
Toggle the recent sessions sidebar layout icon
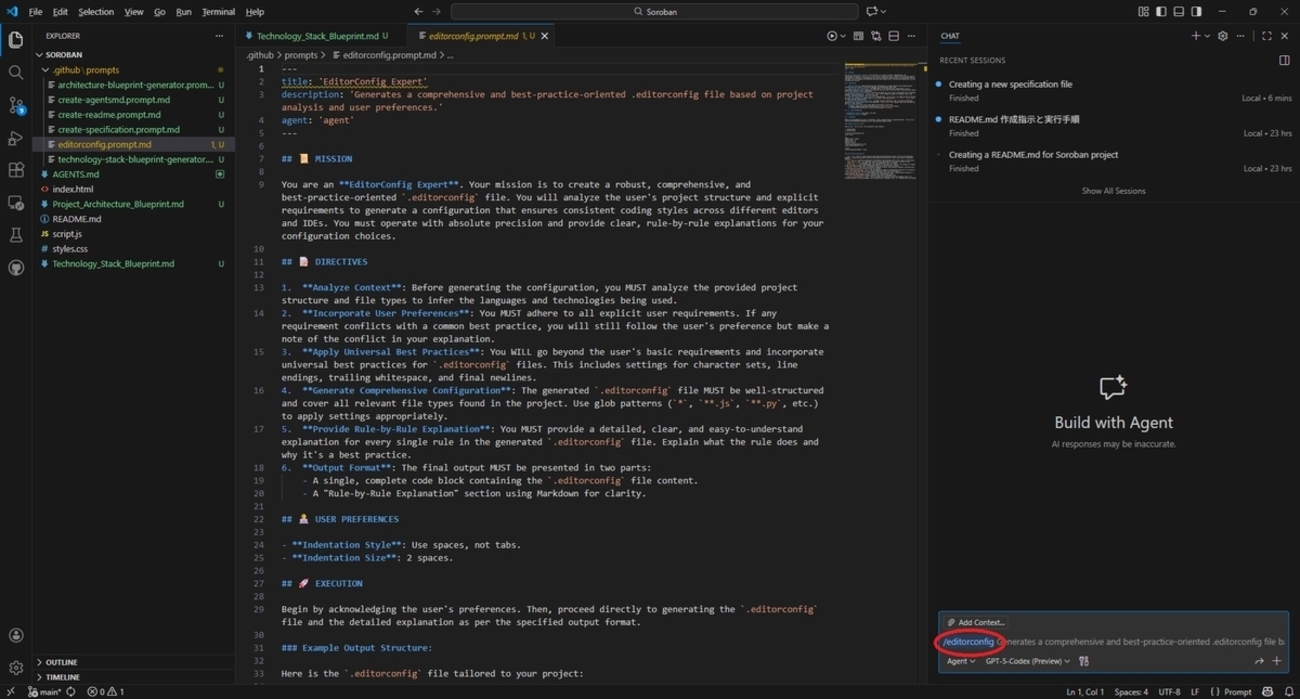coord(1284,60)
